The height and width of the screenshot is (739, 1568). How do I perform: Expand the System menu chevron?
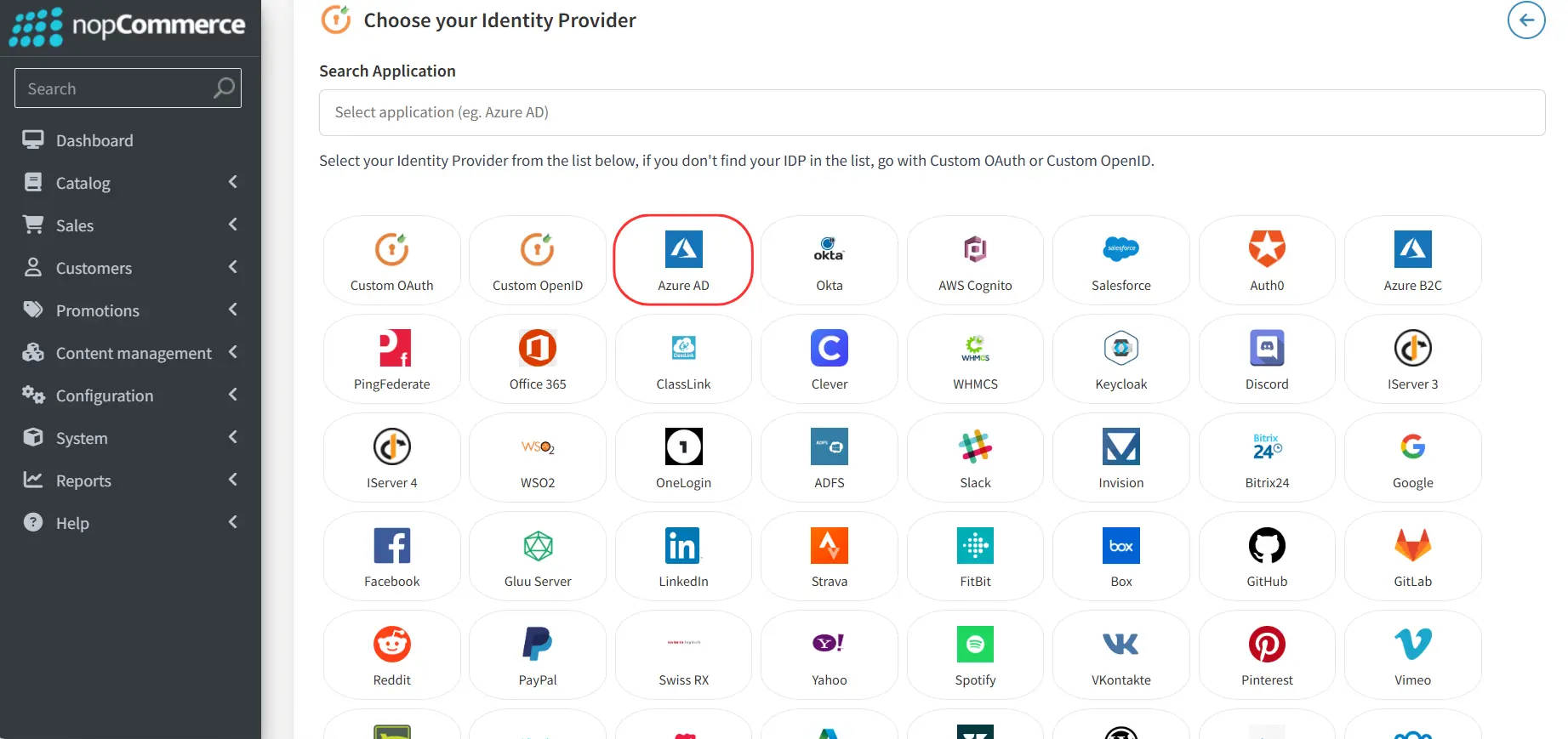point(232,437)
